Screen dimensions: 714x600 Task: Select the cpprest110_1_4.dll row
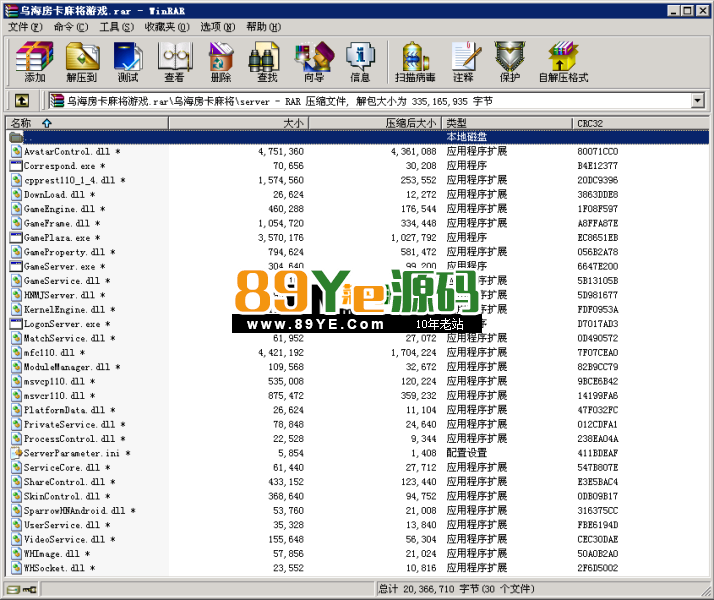[358, 180]
